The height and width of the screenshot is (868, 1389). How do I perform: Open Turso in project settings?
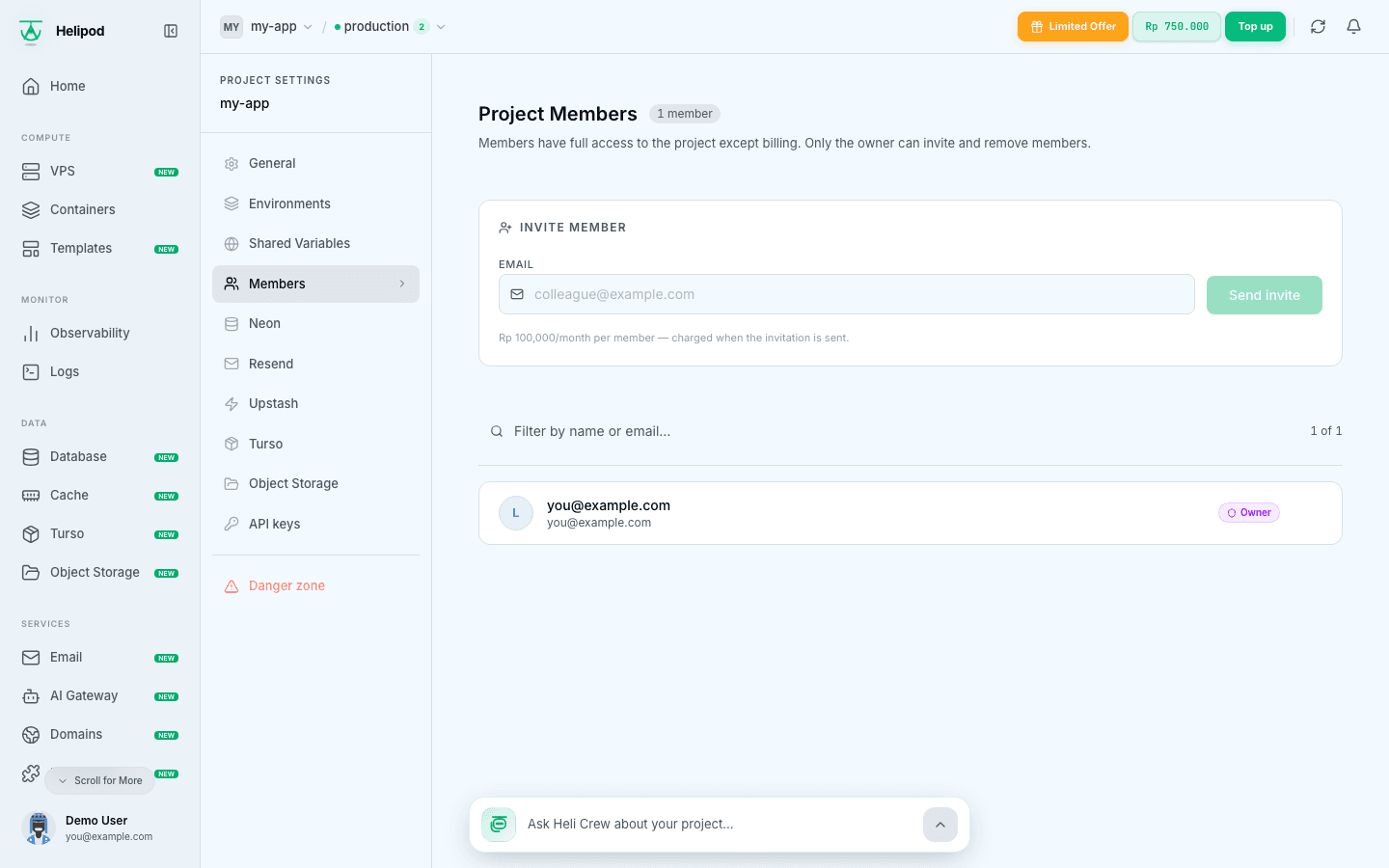[315, 444]
